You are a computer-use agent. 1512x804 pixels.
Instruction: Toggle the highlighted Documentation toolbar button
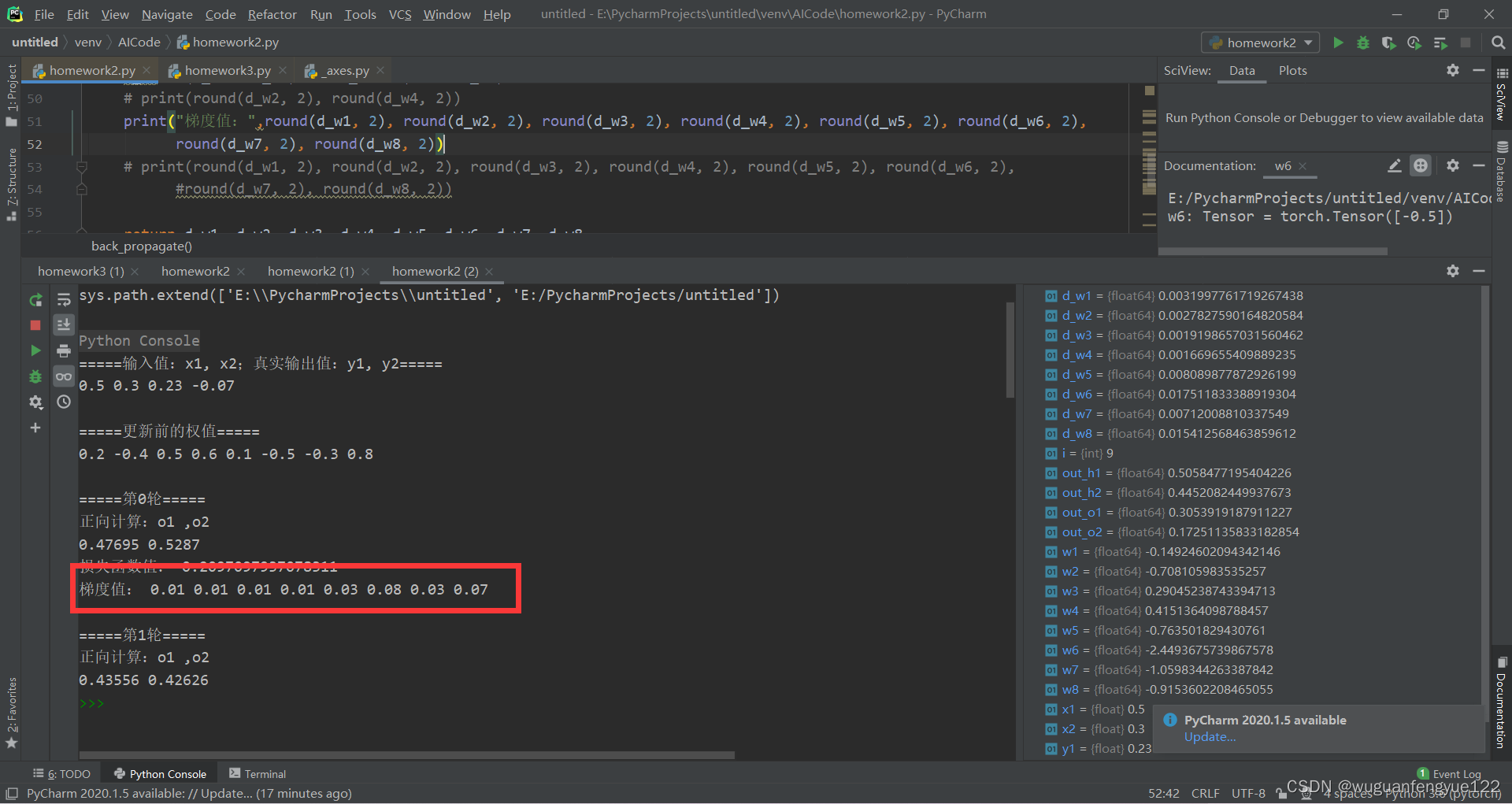point(1421,165)
